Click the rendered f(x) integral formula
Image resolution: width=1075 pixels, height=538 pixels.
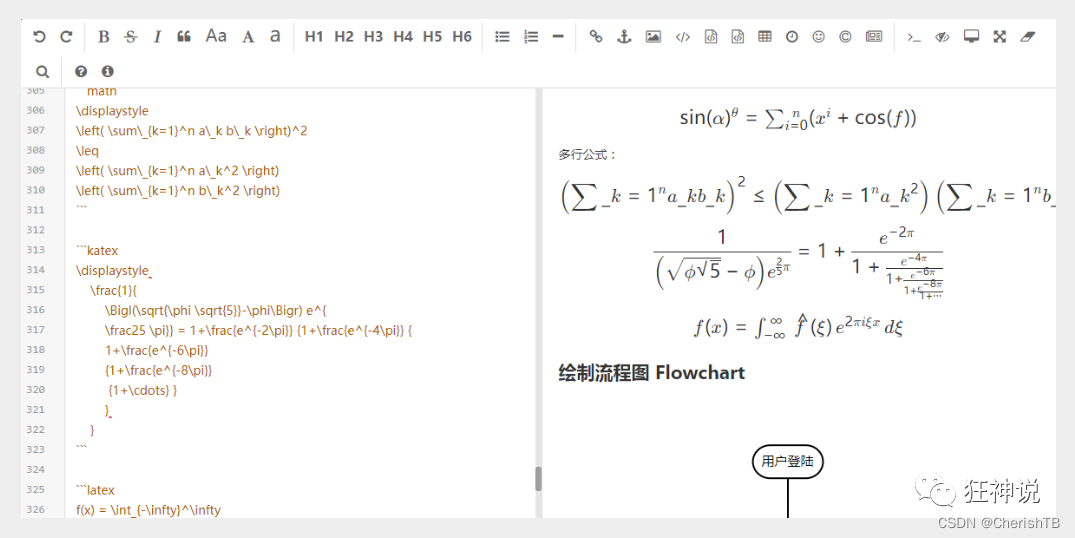(x=797, y=325)
